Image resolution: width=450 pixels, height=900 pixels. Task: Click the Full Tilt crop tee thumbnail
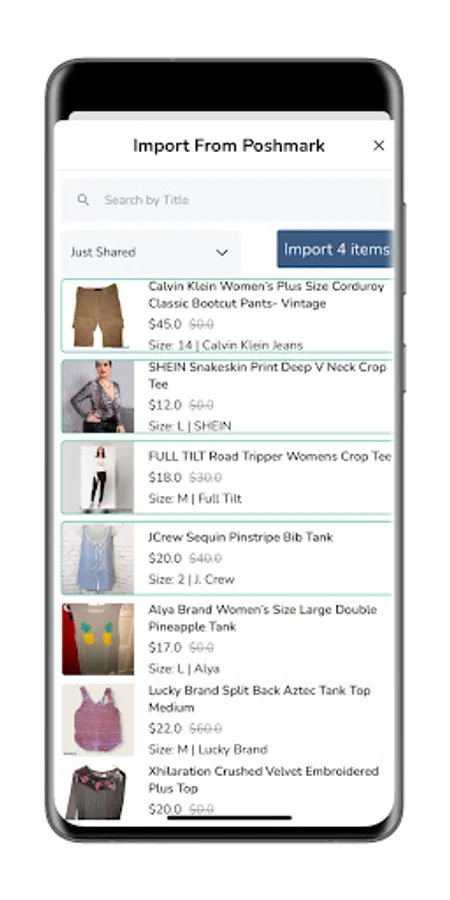[x=98, y=477]
